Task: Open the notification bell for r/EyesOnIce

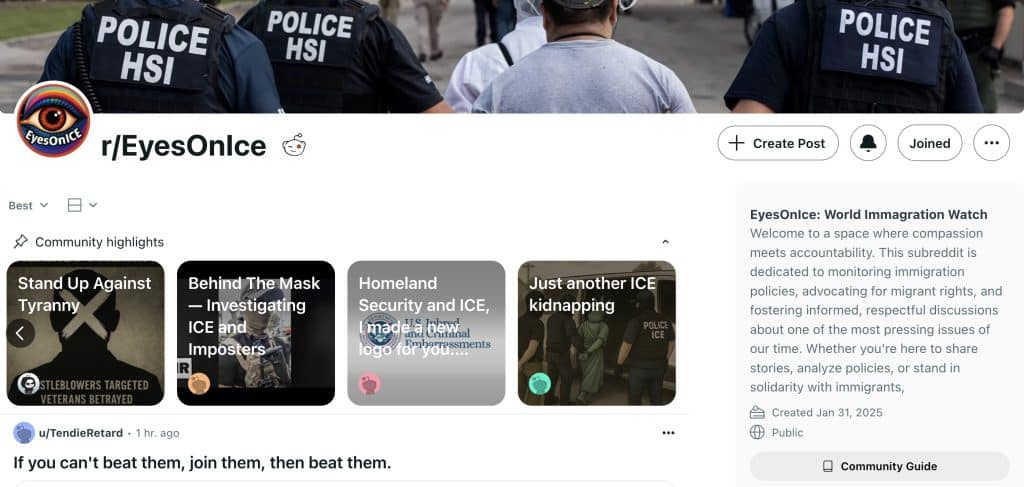Action: pyautogui.click(x=868, y=143)
